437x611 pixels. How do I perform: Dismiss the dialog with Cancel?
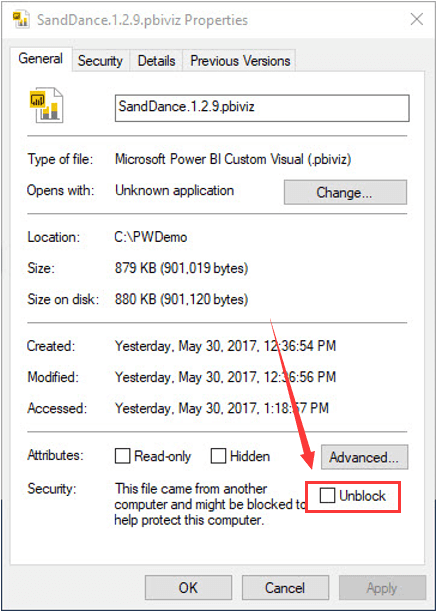pyautogui.click(x=285, y=588)
